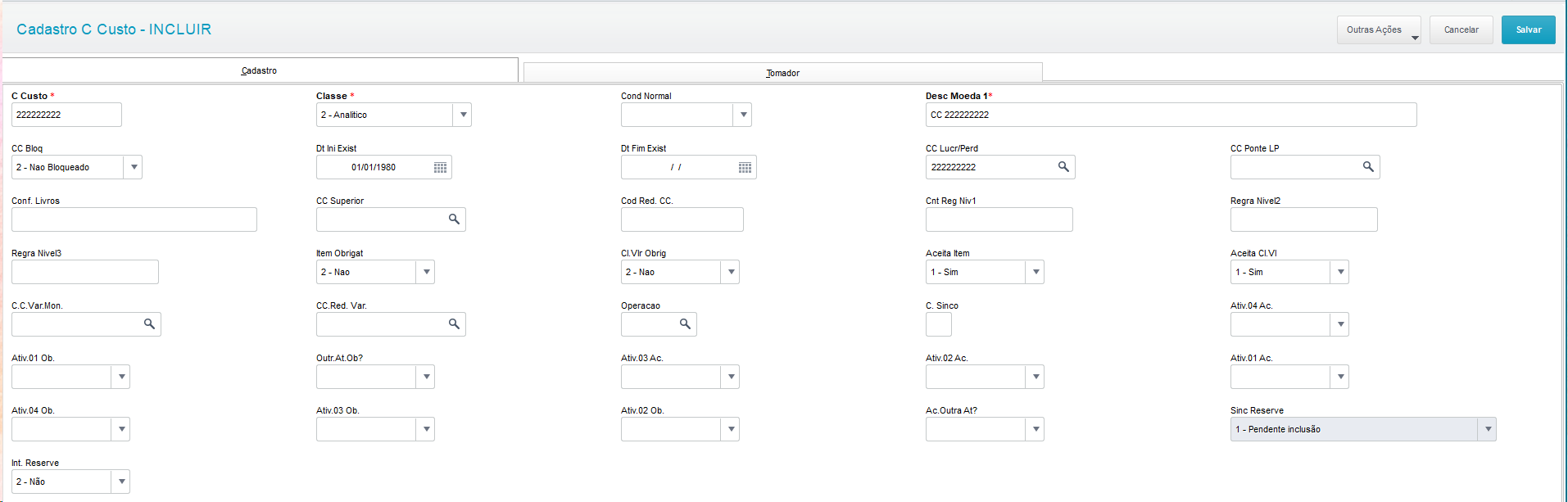Click the CC Ponte LP lookup magnifier
The image size is (1568, 502).
[x=1368, y=167]
